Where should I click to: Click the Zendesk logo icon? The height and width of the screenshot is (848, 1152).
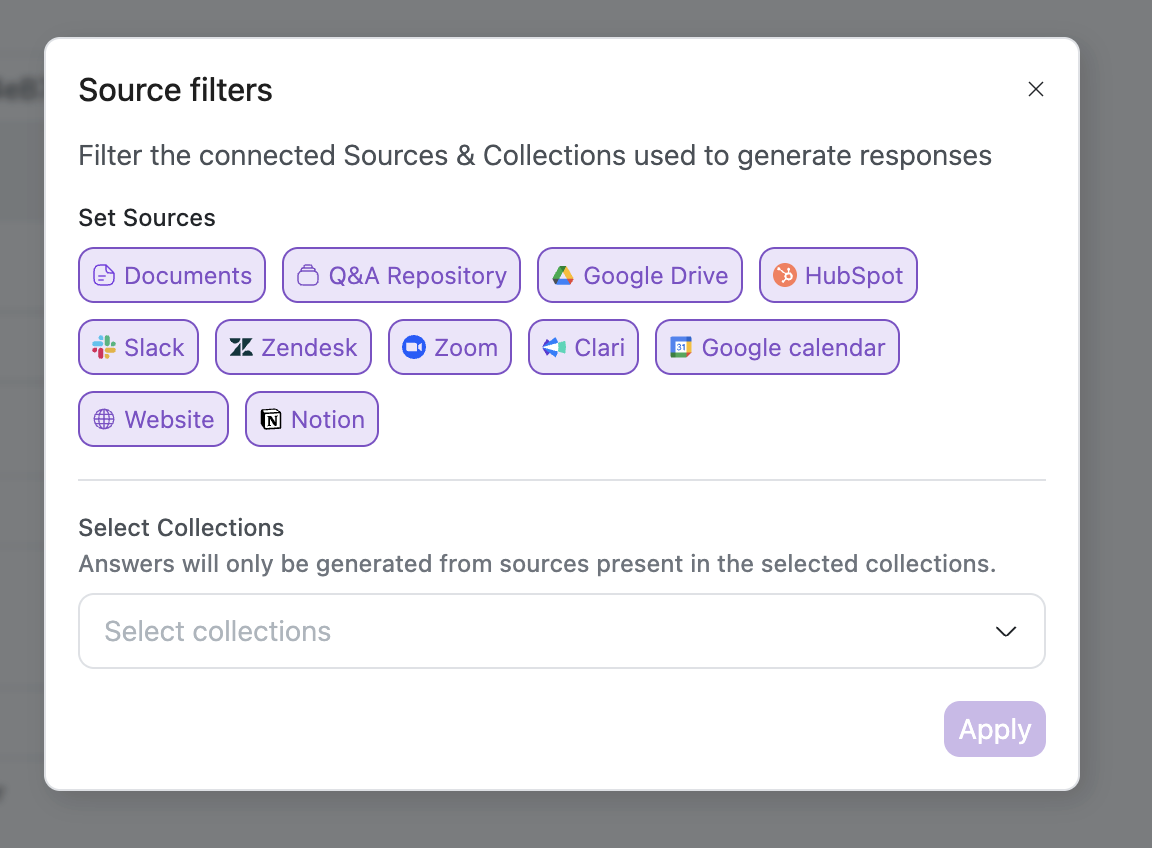tap(241, 348)
